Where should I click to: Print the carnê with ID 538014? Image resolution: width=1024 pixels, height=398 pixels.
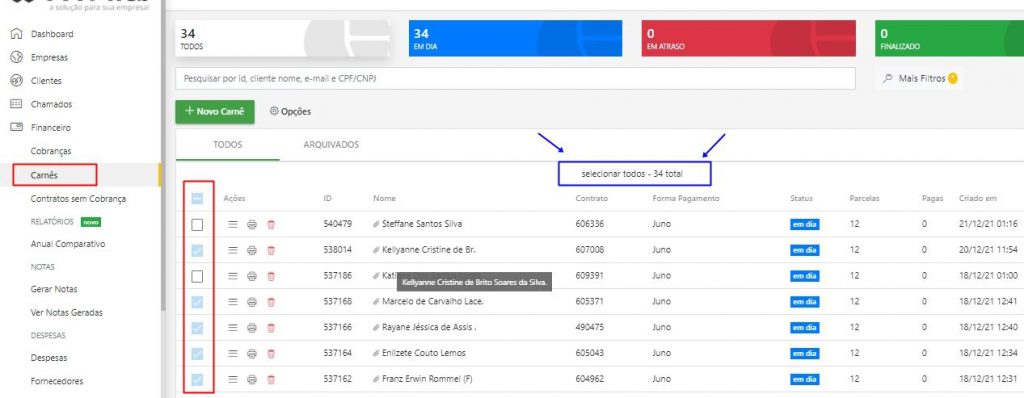tap(252, 250)
